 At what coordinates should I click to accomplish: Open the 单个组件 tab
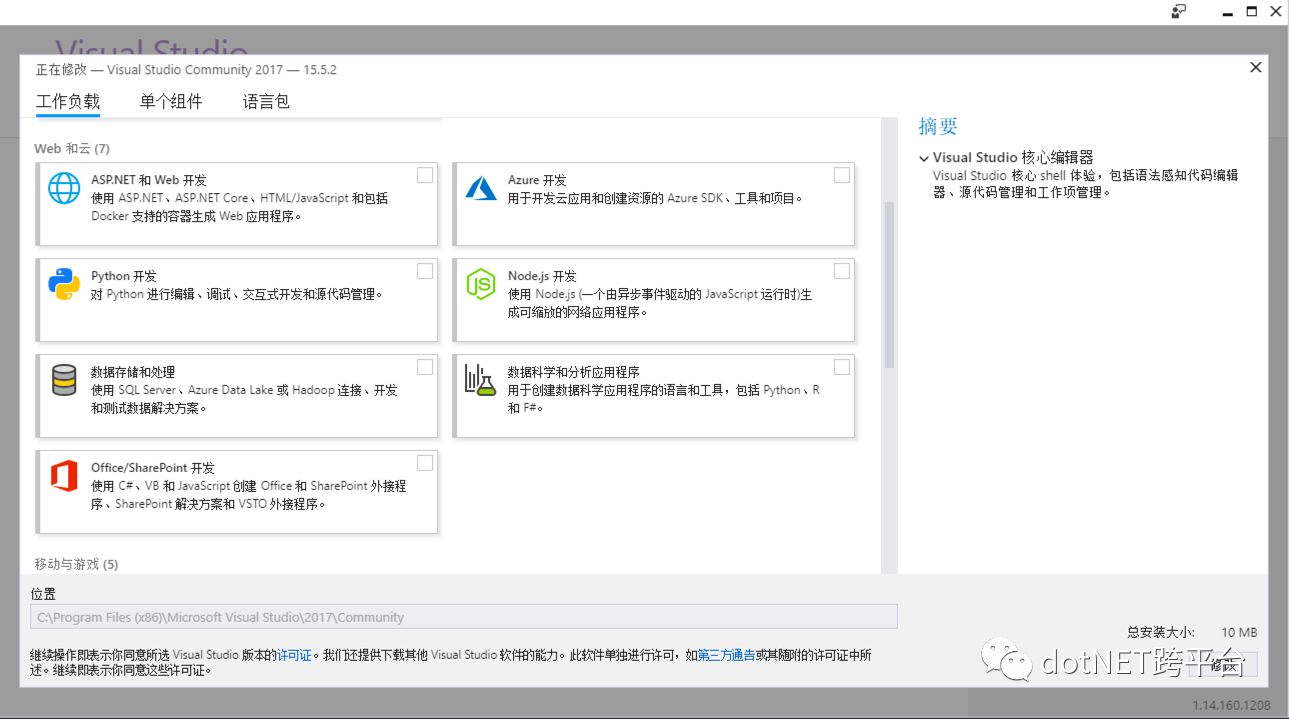[x=171, y=101]
